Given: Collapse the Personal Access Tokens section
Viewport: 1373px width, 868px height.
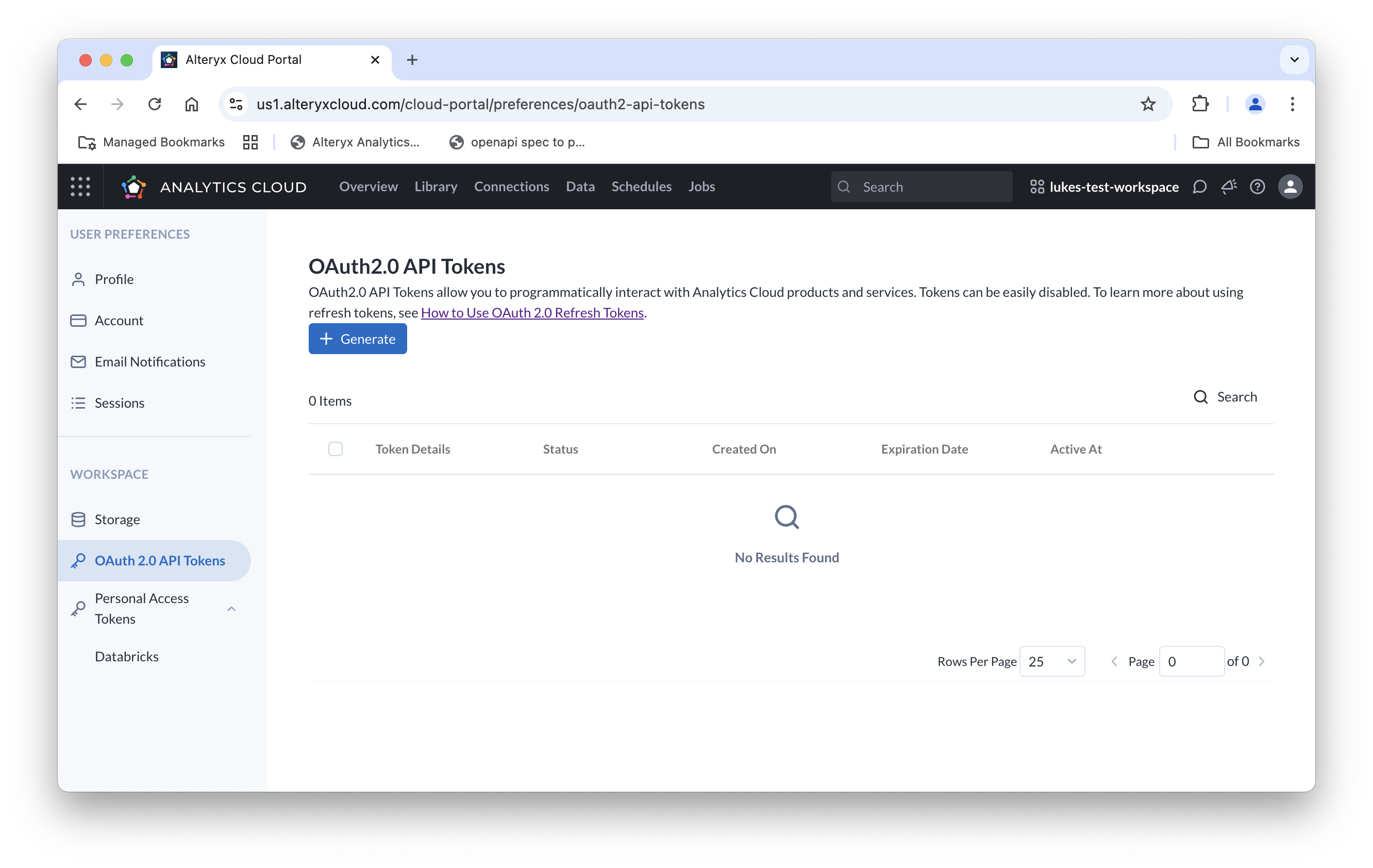Looking at the screenshot, I should 231,609.
